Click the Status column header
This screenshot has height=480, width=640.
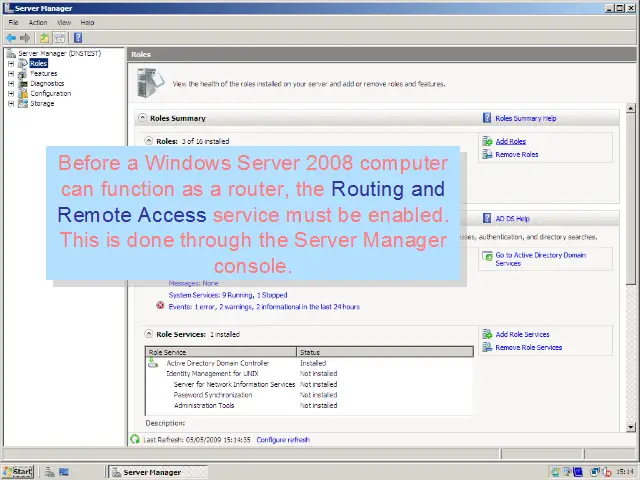385,352
